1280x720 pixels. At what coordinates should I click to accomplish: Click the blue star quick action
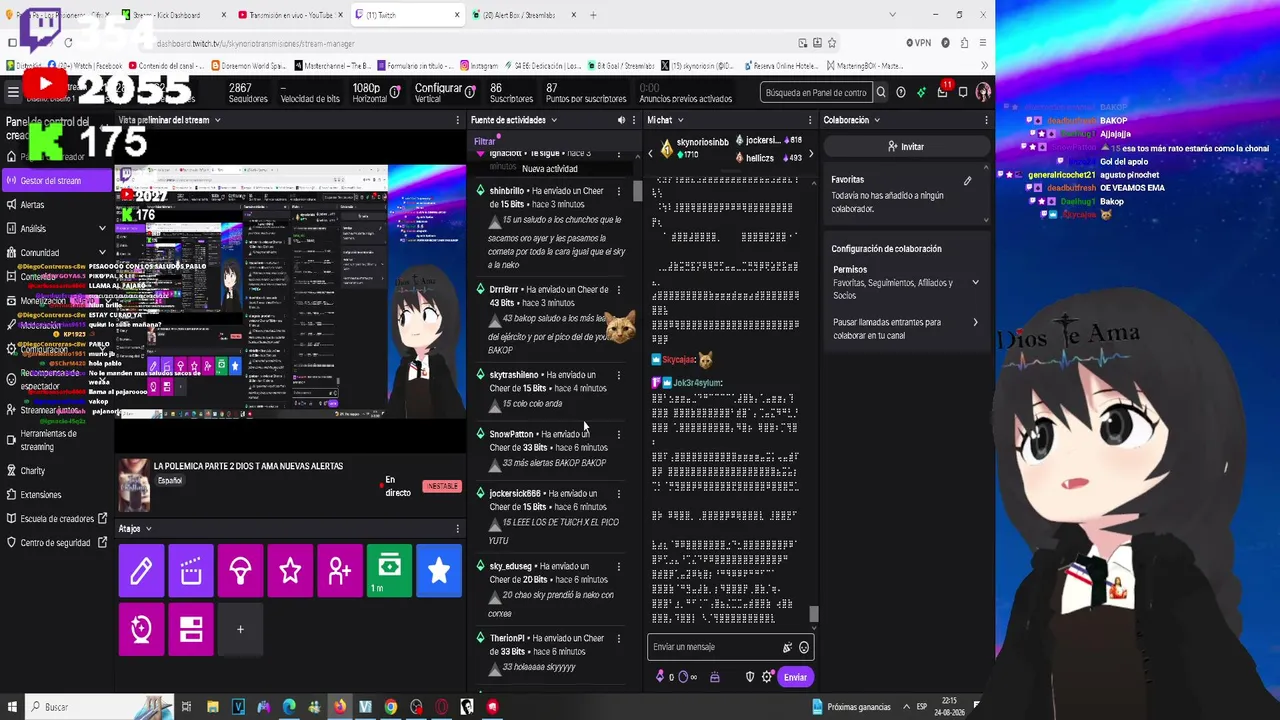[x=439, y=571]
